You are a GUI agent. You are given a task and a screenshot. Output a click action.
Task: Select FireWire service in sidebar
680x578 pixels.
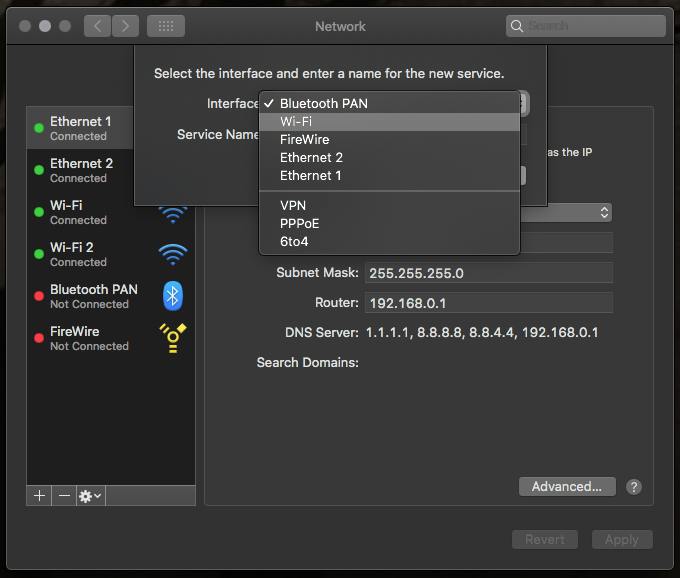(x=111, y=338)
